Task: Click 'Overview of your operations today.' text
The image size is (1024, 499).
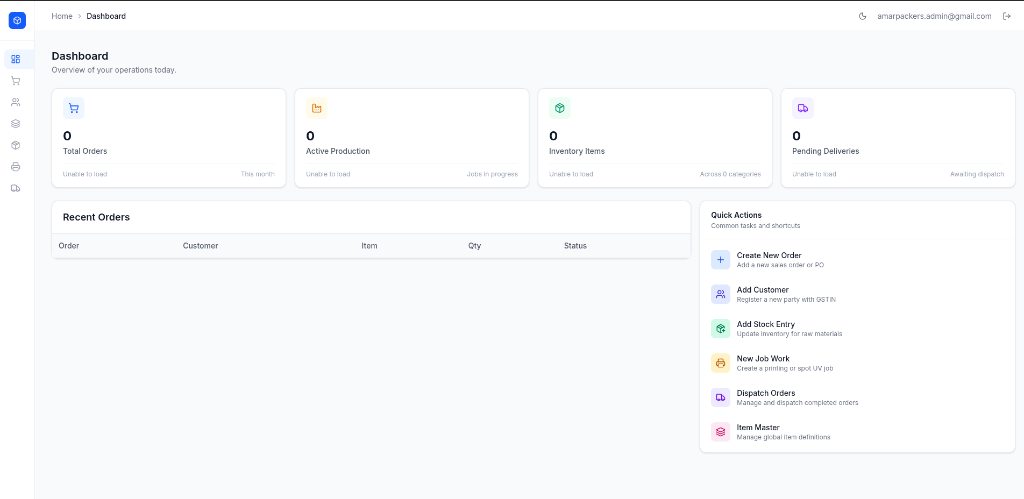Action: click(x=114, y=70)
